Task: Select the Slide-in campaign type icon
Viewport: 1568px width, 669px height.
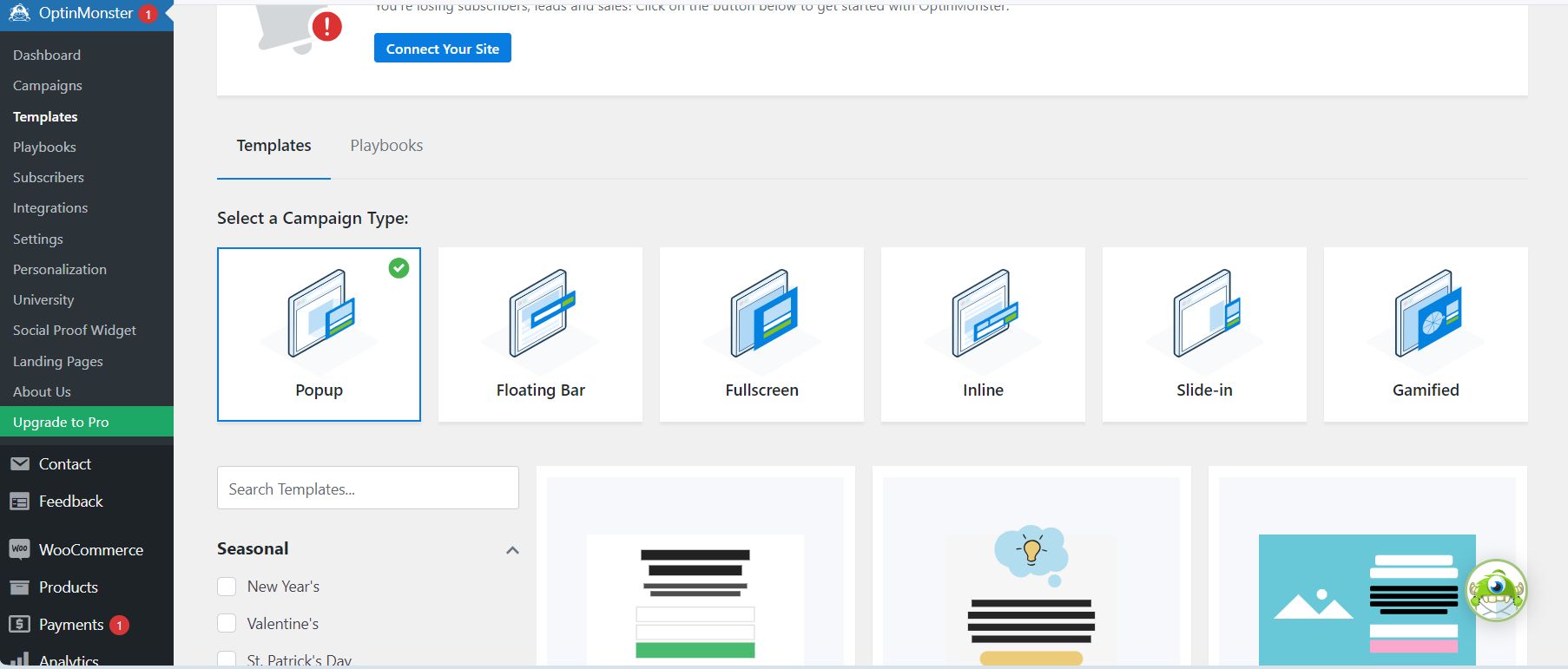Action: [x=1204, y=313]
